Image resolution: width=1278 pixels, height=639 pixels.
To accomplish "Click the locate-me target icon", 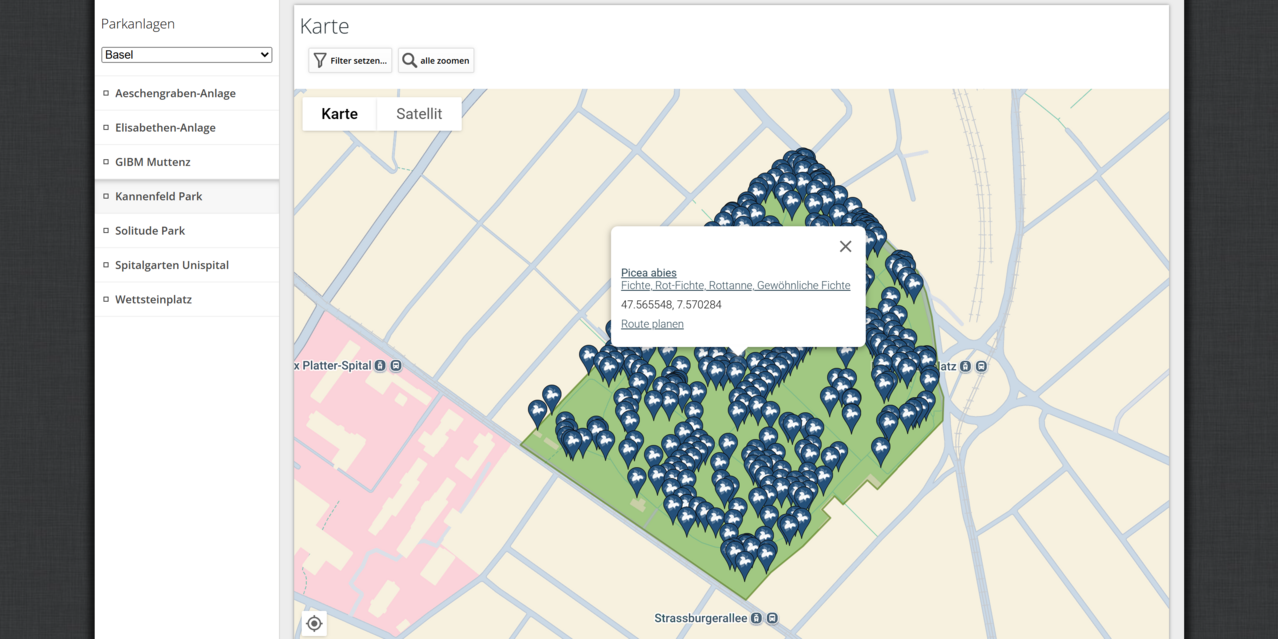I will click(314, 624).
